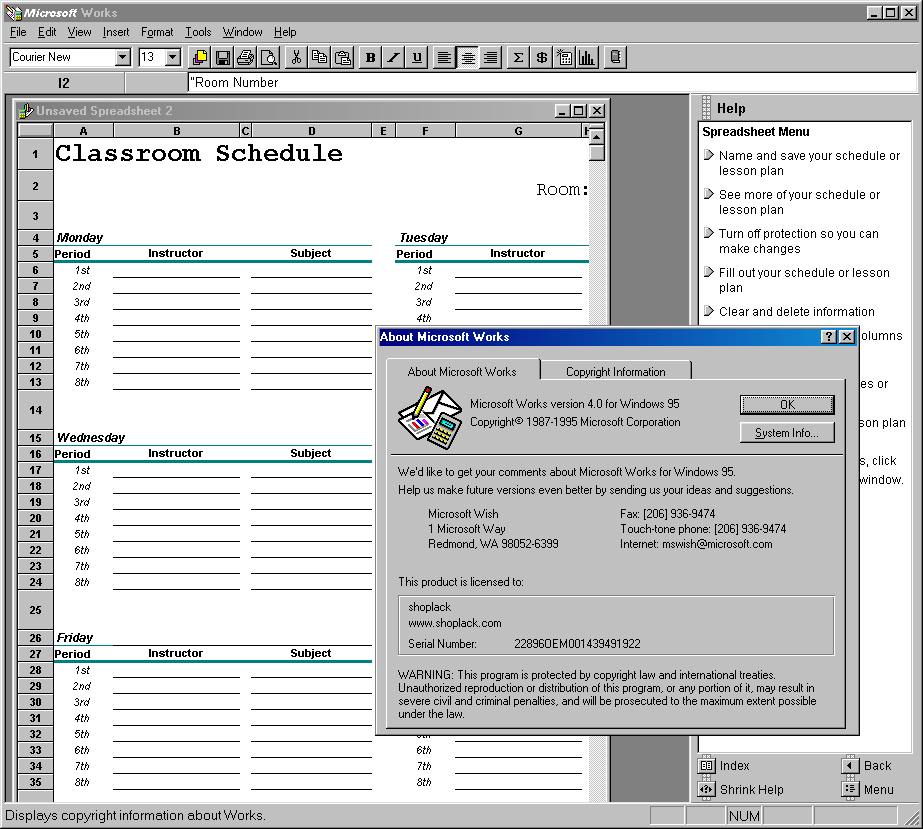Click the About dialog question-mark help button
This screenshot has height=829, width=923.
coord(829,337)
